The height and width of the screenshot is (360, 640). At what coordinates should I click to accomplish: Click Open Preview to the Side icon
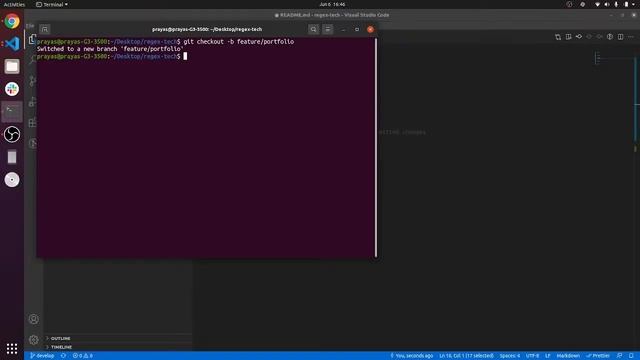pyautogui.click(x=569, y=37)
